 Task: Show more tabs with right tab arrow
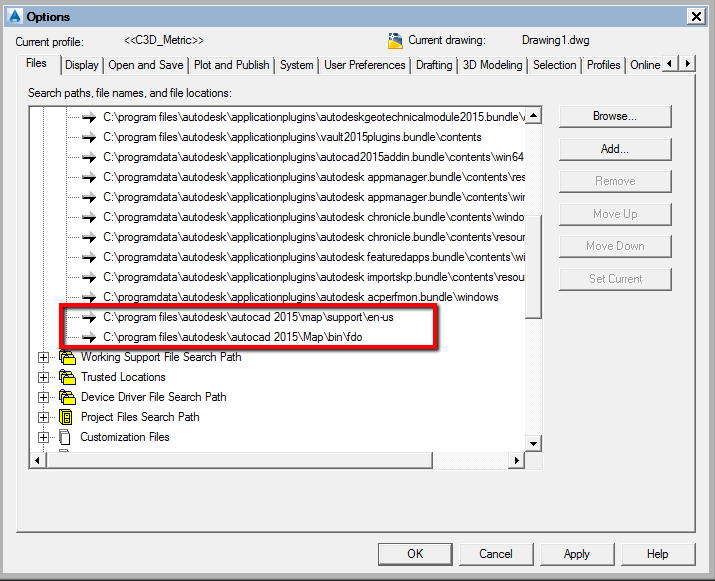click(688, 63)
